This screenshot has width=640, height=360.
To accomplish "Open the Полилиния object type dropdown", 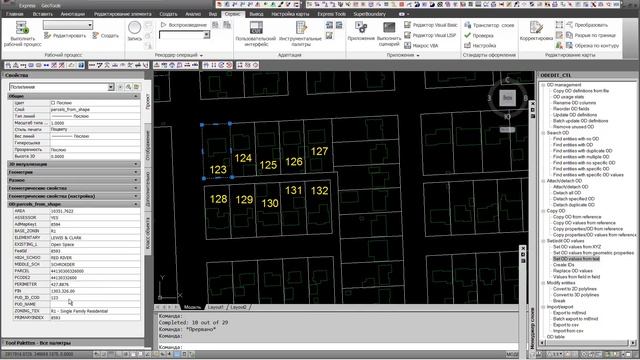I will point(62,87).
